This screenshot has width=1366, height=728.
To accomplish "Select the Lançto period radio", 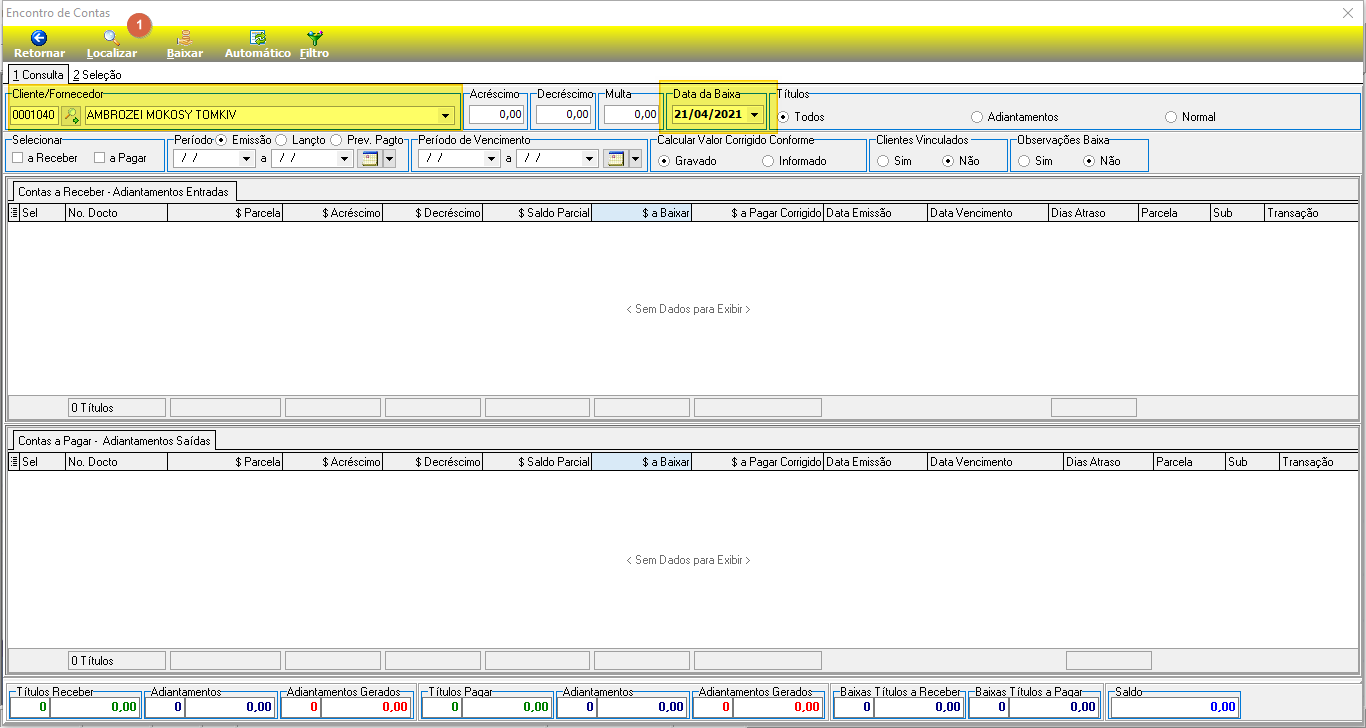I will 281,140.
